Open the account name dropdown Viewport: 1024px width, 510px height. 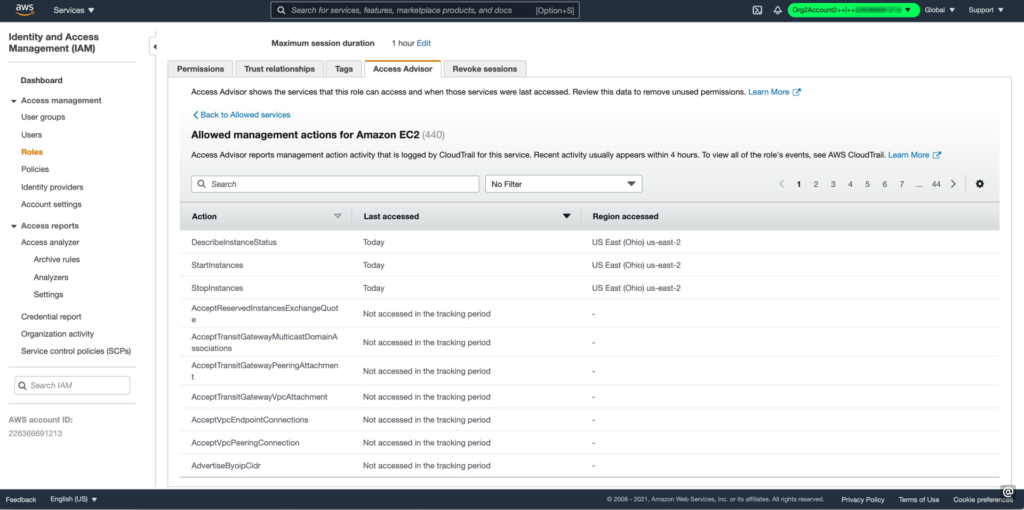point(854,10)
